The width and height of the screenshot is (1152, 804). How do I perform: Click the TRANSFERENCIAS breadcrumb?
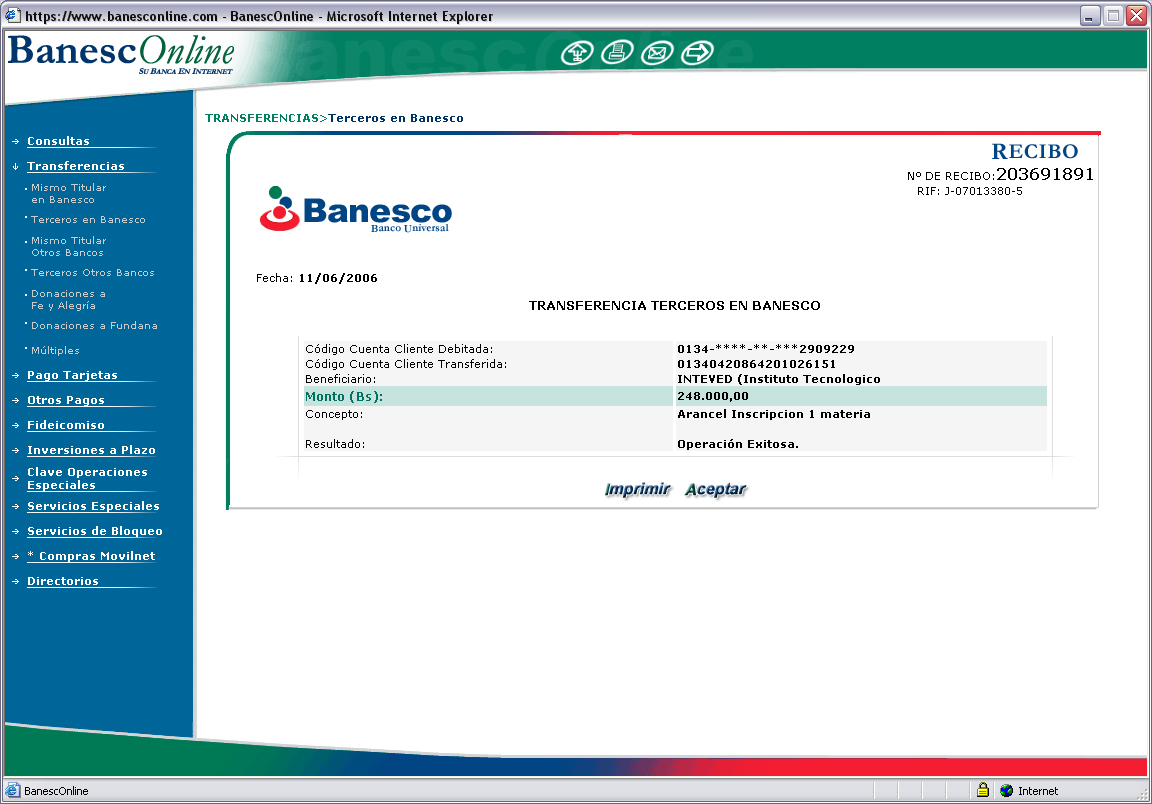(262, 118)
